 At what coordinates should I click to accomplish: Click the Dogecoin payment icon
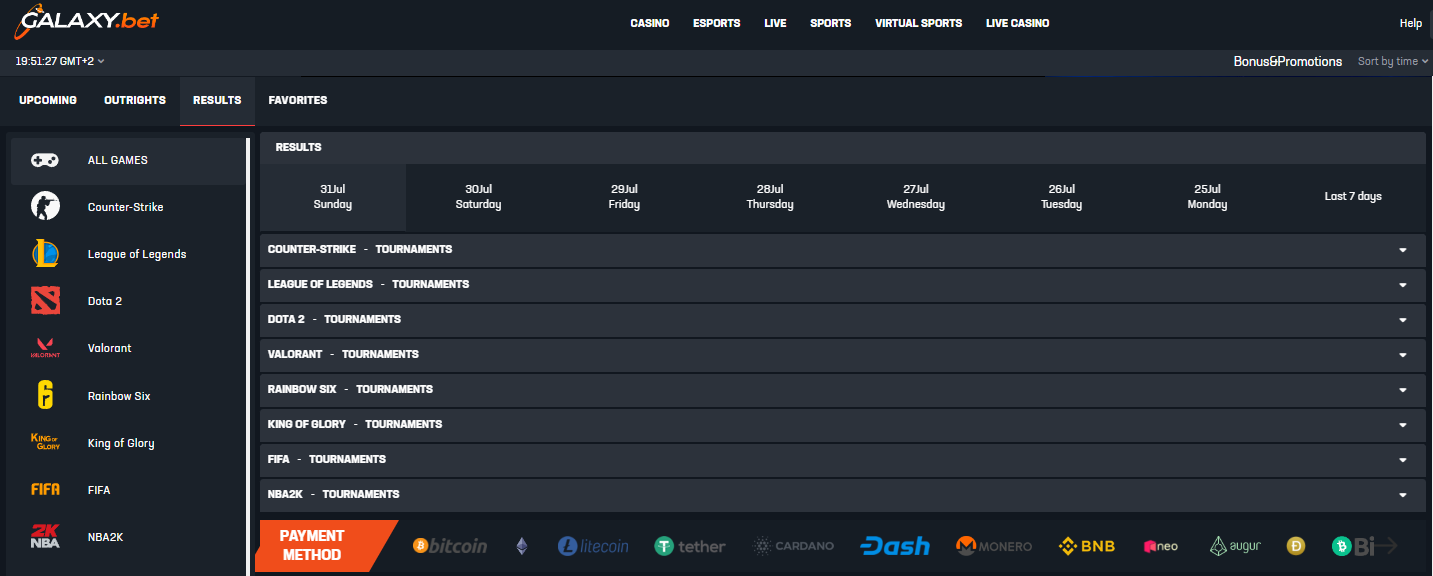(x=1296, y=546)
